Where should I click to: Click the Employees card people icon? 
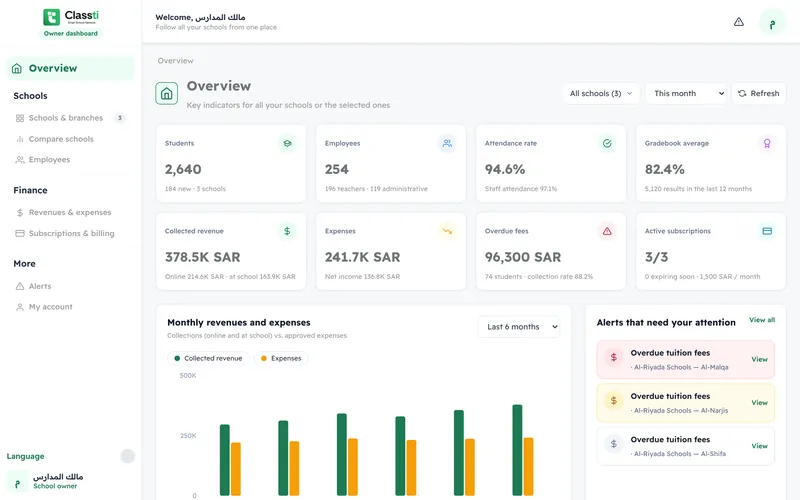[x=447, y=143]
